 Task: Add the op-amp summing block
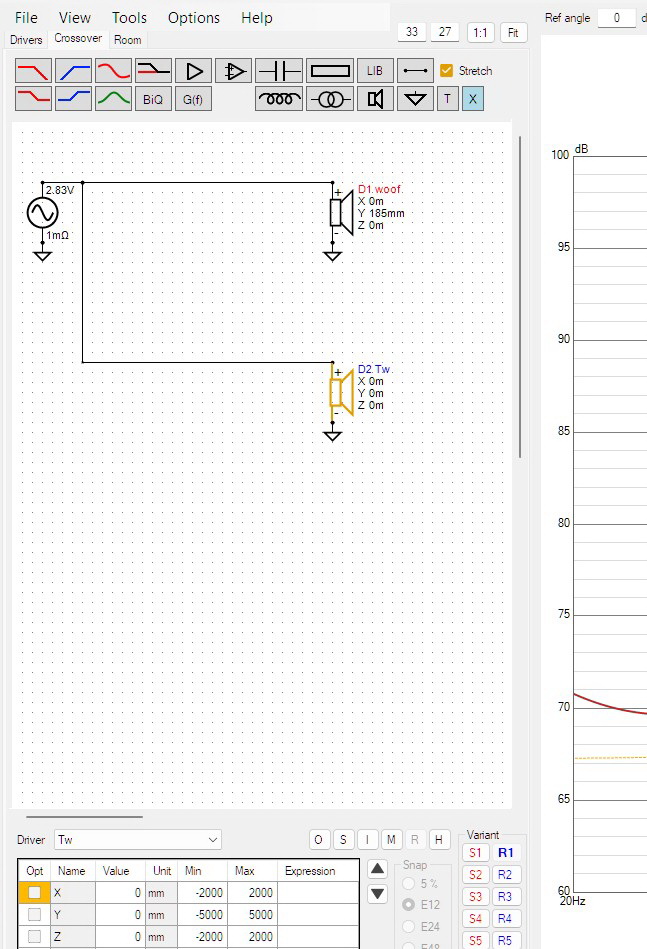pyautogui.click(x=233, y=71)
